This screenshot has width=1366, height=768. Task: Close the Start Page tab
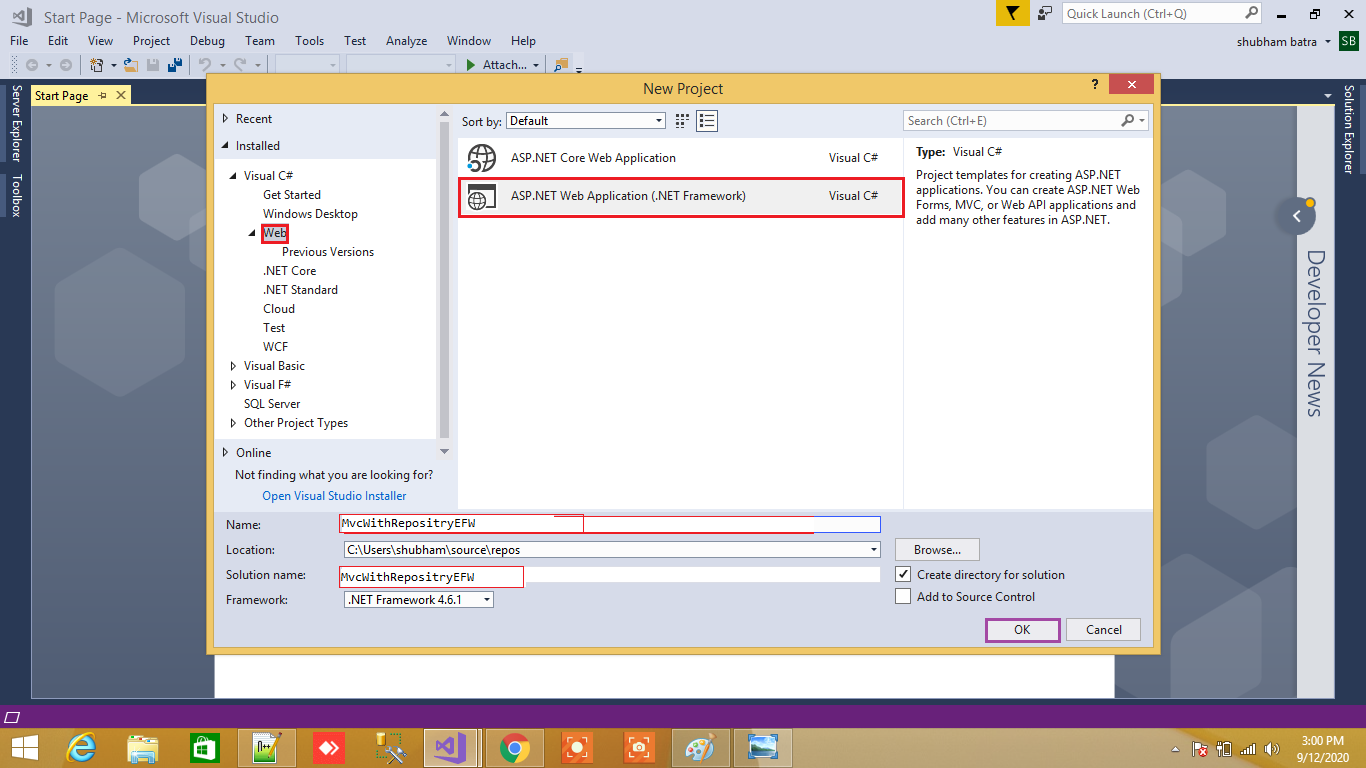coord(121,95)
